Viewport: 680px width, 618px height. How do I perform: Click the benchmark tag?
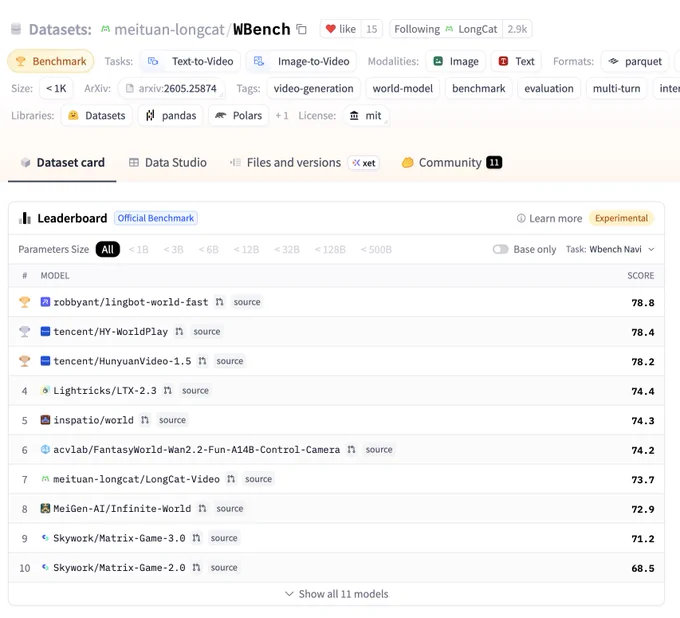[x=479, y=88]
